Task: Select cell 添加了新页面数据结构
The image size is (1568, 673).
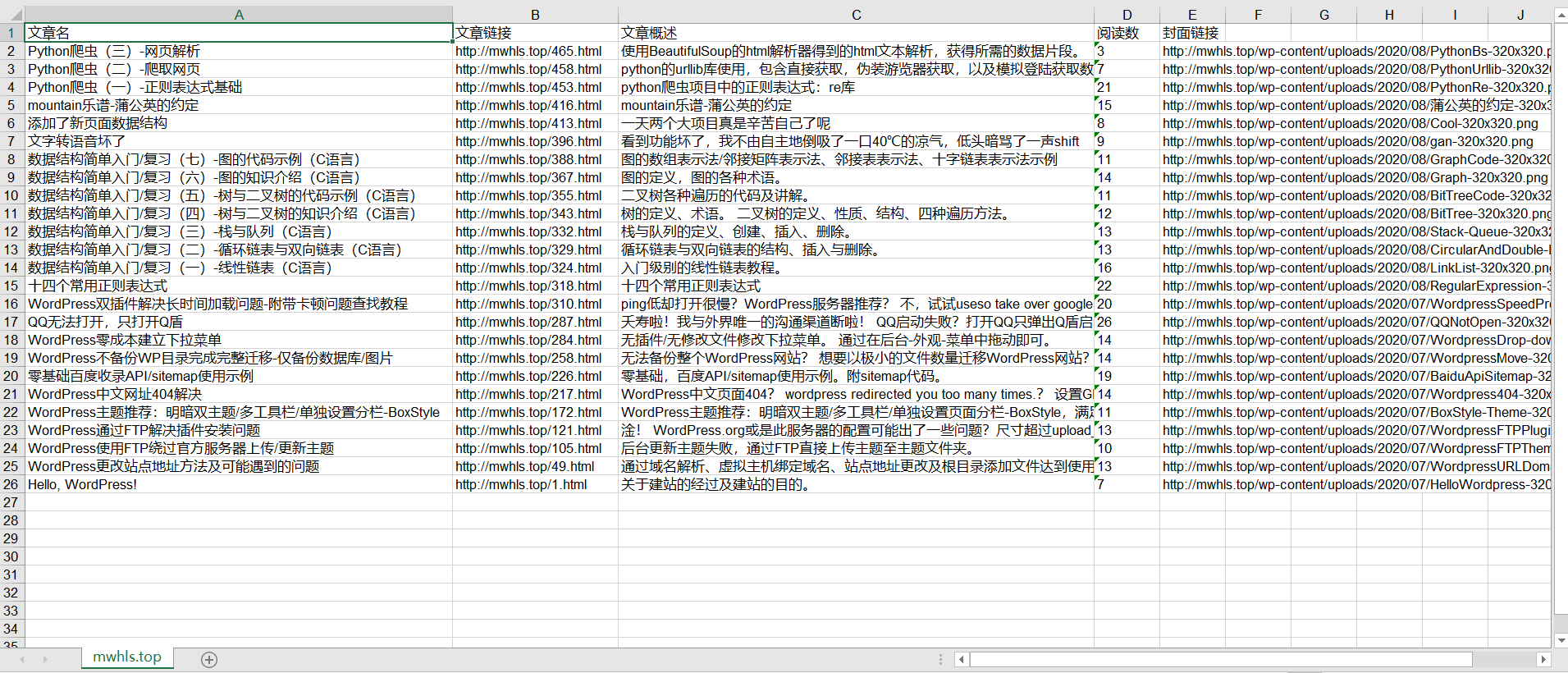Action: point(239,123)
